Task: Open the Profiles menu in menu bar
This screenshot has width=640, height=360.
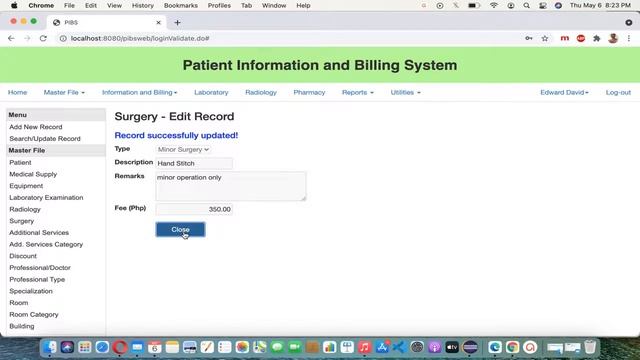Action: click(219, 6)
